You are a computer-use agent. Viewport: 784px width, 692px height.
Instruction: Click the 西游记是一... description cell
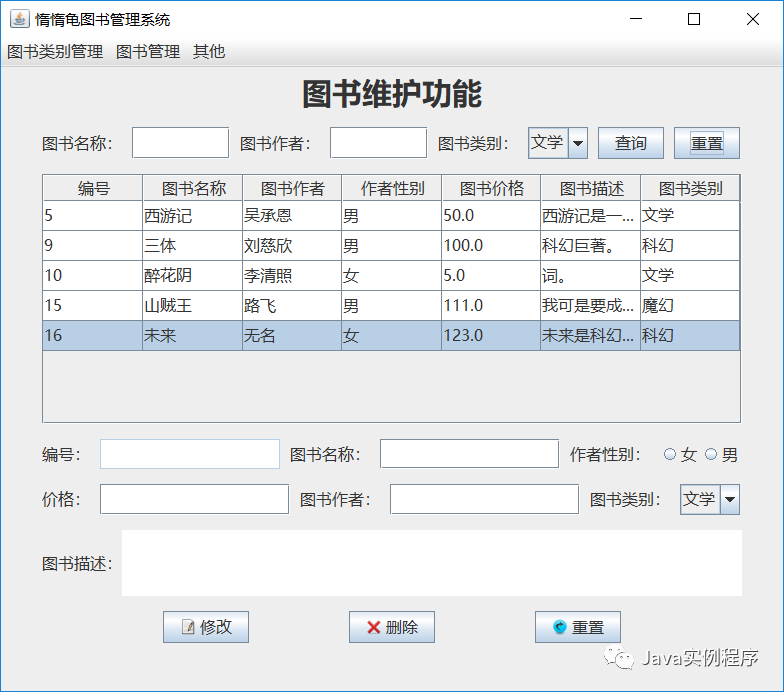point(590,216)
